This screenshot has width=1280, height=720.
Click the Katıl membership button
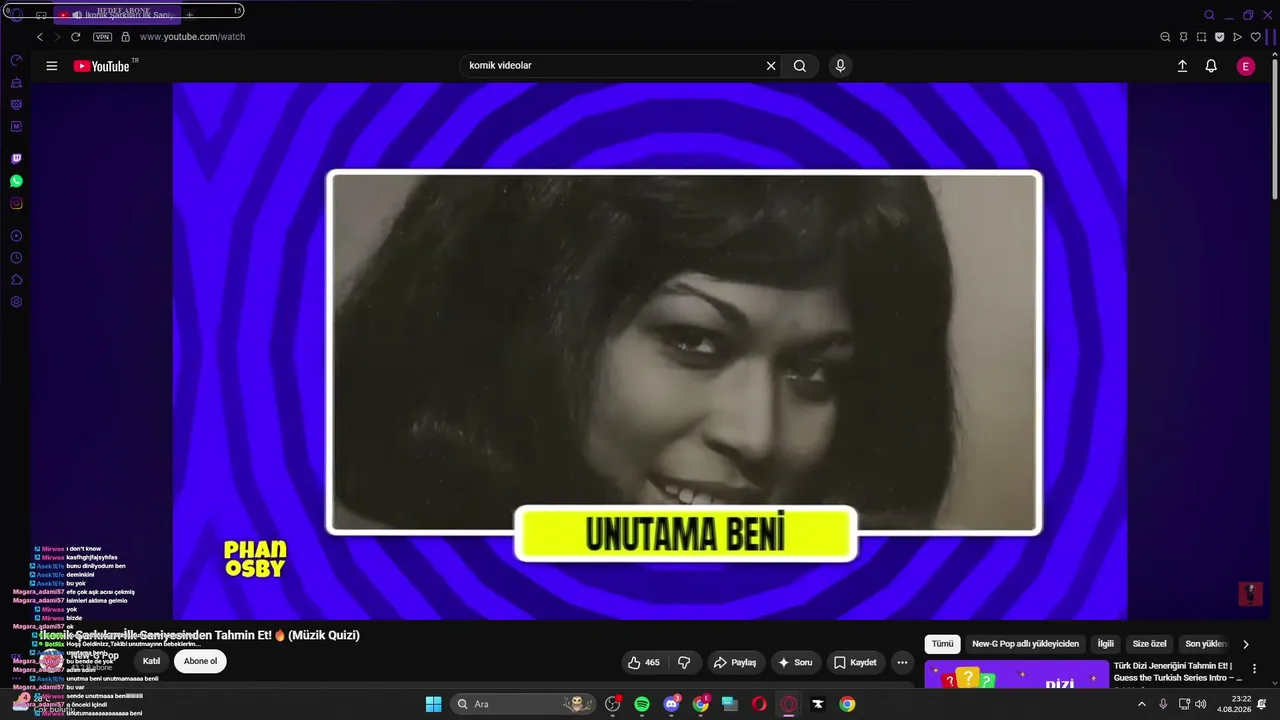point(151,661)
